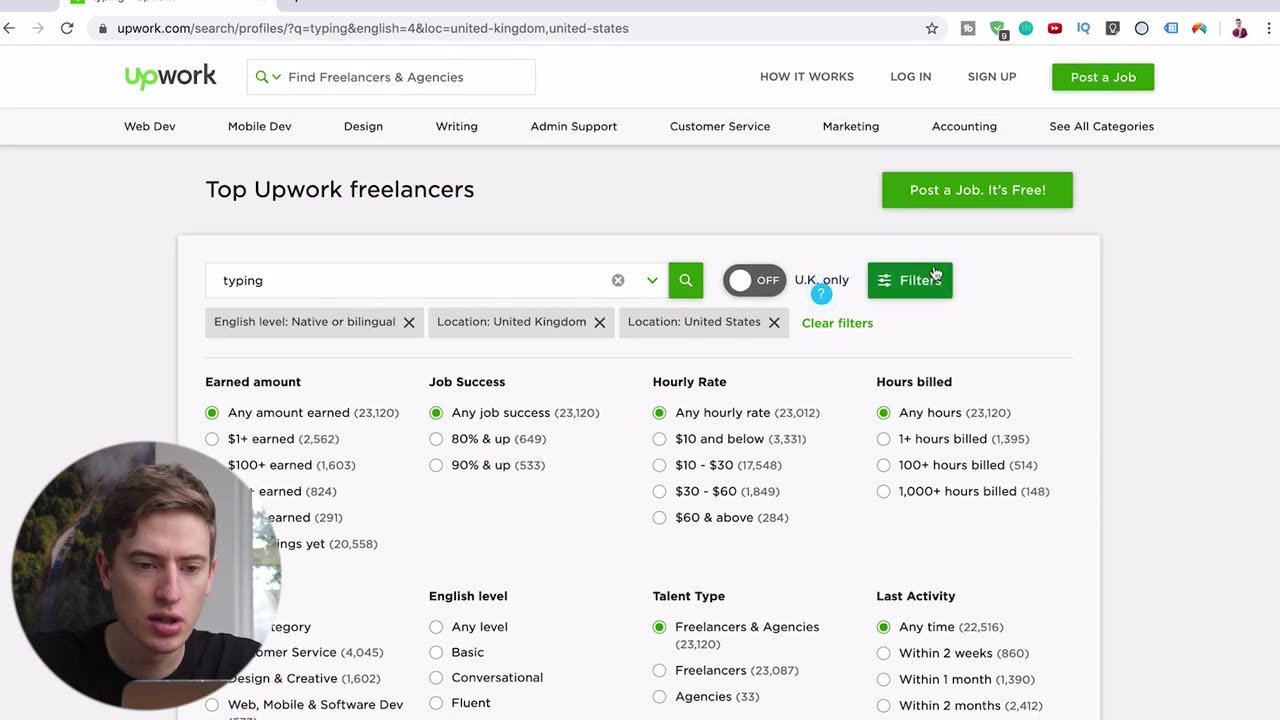The width and height of the screenshot is (1280, 720).
Task: Remove the English level filter tag
Action: coord(409,322)
